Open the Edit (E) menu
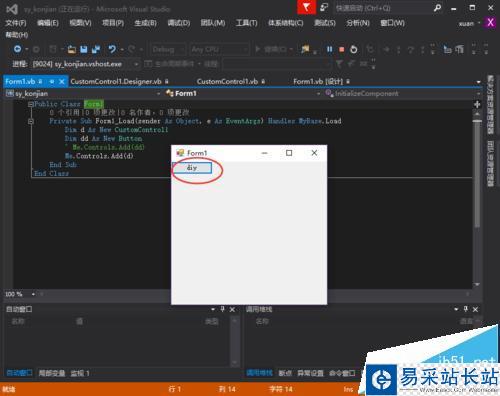The width and height of the screenshot is (500, 396). (x=48, y=23)
